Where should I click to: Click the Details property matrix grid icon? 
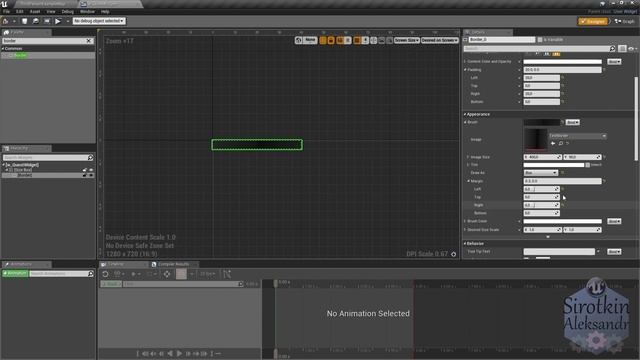[622, 49]
